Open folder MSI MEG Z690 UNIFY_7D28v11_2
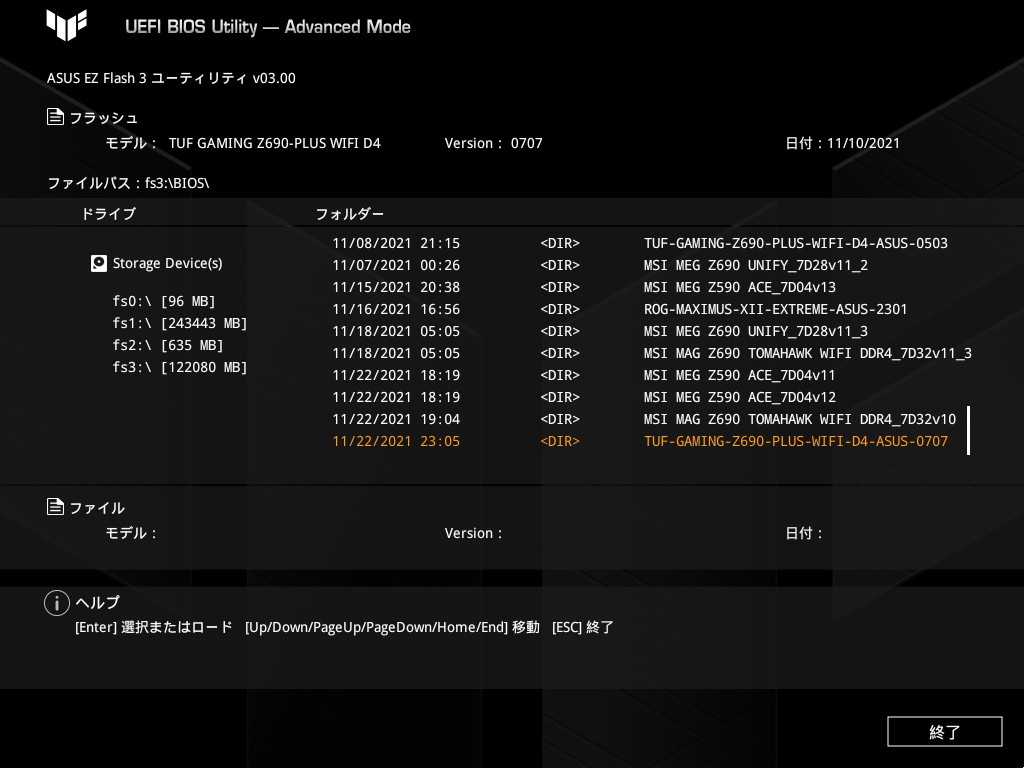Screen dimensions: 1024x768 tap(756, 265)
